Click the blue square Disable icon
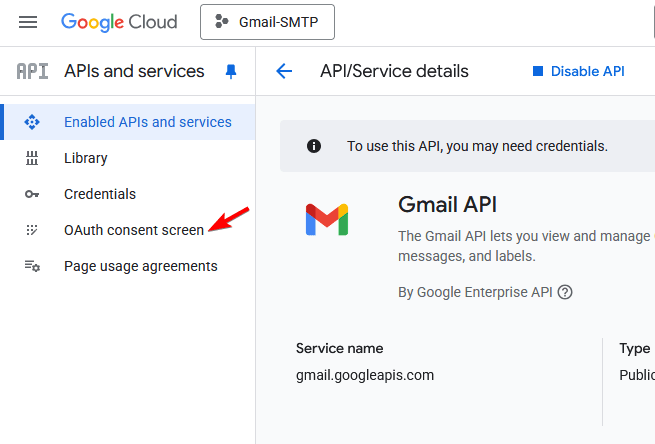The height and width of the screenshot is (444, 655). 538,71
